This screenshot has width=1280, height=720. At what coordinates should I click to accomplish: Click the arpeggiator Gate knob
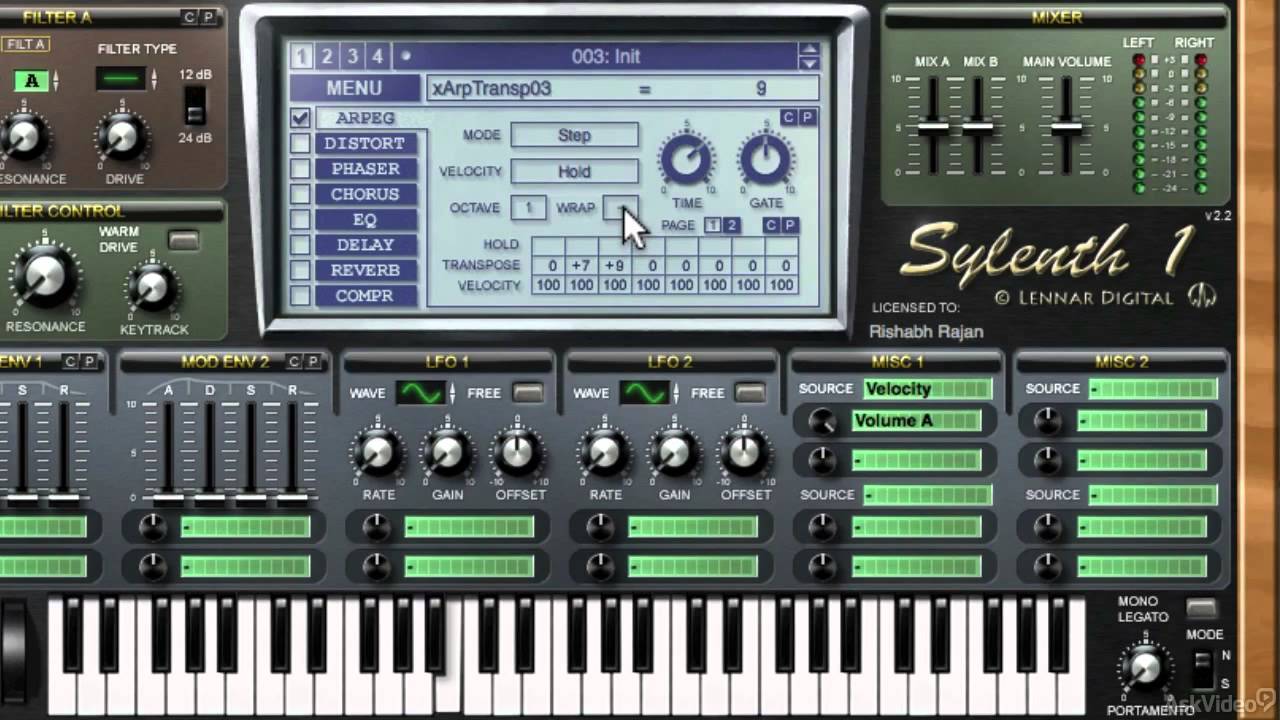pos(766,160)
